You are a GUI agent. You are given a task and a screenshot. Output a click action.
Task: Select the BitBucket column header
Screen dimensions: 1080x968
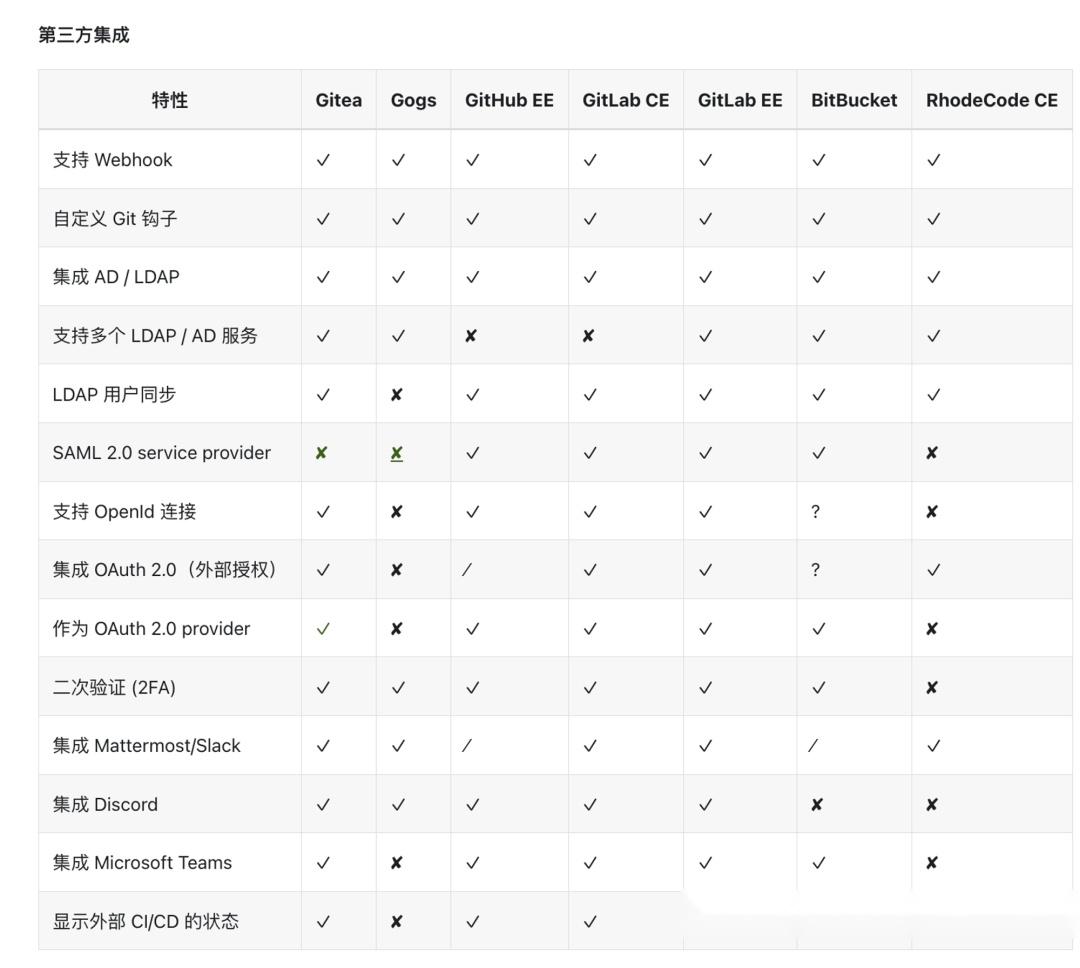(x=853, y=99)
